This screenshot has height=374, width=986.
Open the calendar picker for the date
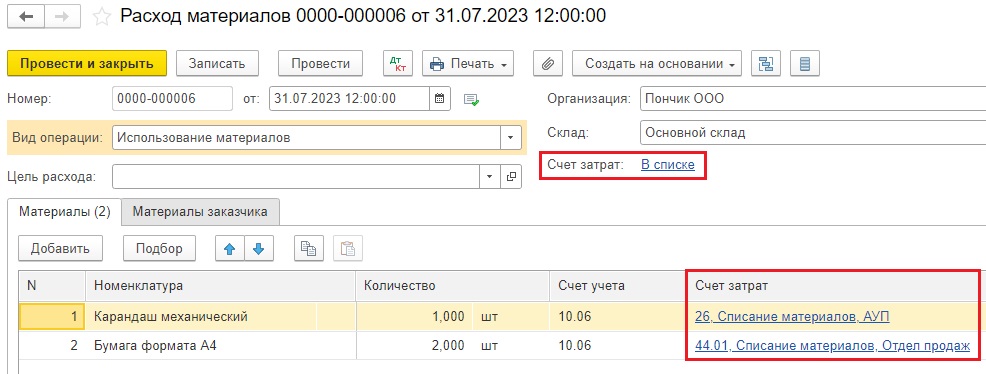440,99
